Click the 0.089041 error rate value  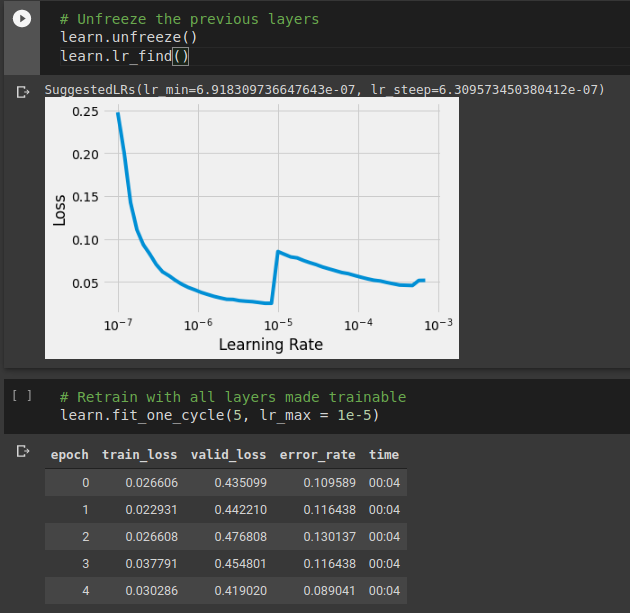point(329,590)
